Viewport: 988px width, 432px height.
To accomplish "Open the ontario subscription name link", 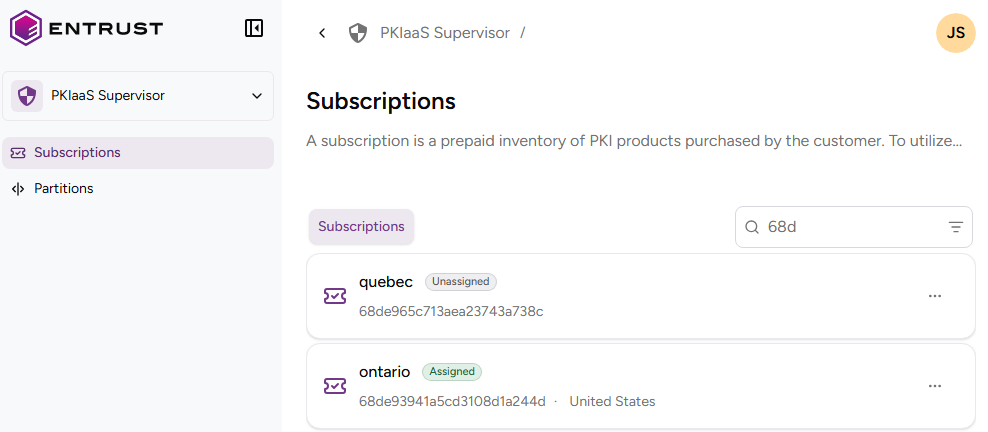I will click(385, 372).
